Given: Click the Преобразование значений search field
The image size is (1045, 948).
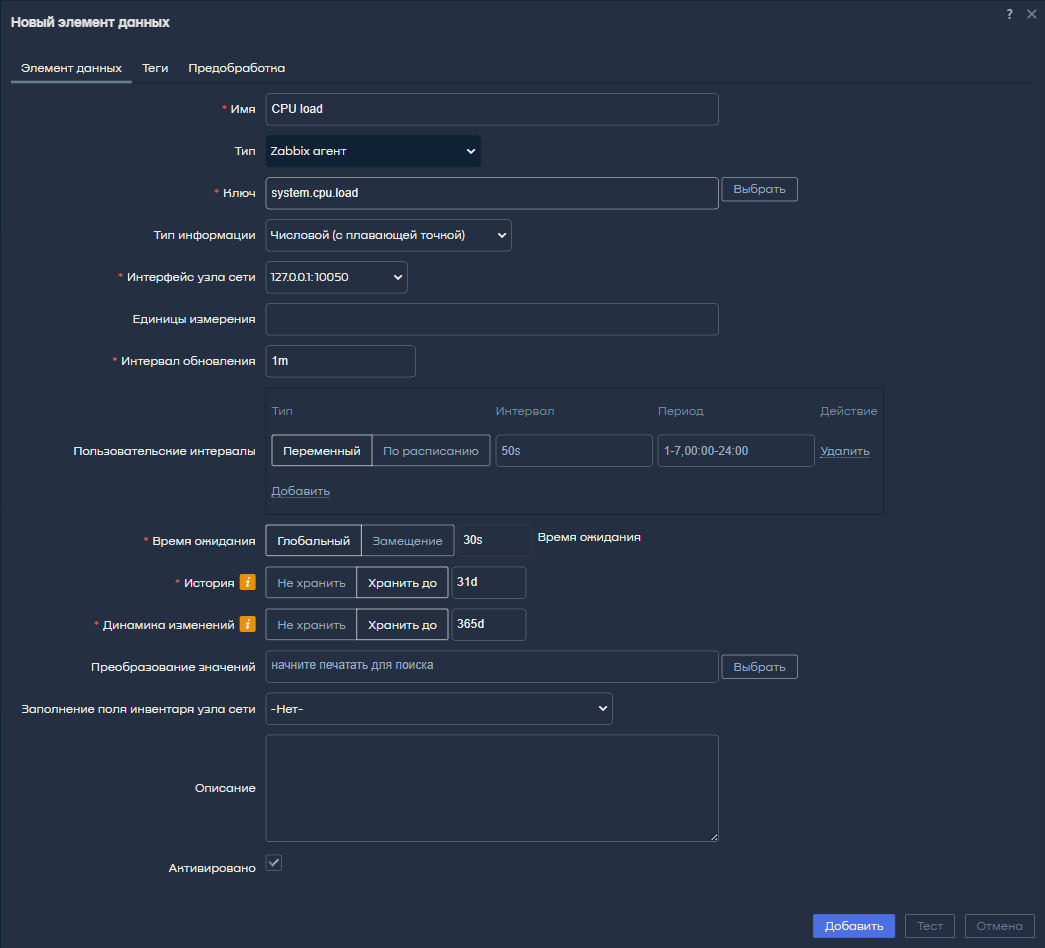Looking at the screenshot, I should coord(492,667).
